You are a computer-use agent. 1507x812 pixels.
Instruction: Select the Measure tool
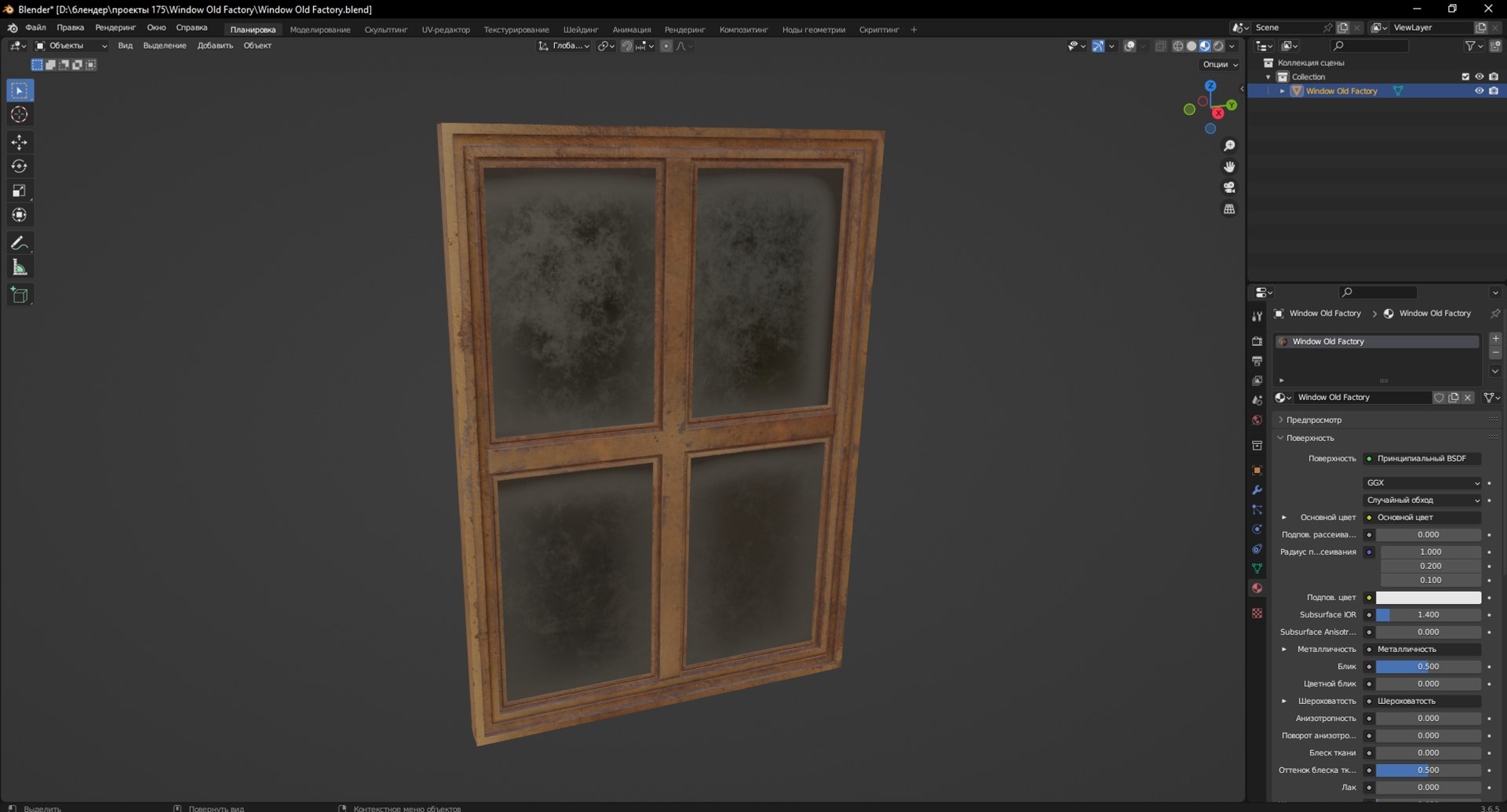pos(20,268)
